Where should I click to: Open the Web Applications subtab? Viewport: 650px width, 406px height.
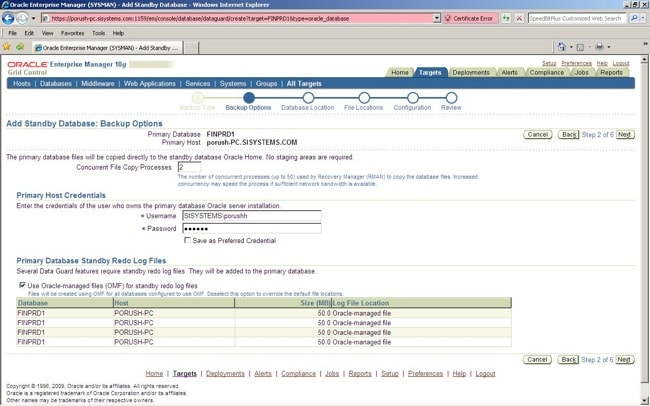pyautogui.click(x=150, y=83)
